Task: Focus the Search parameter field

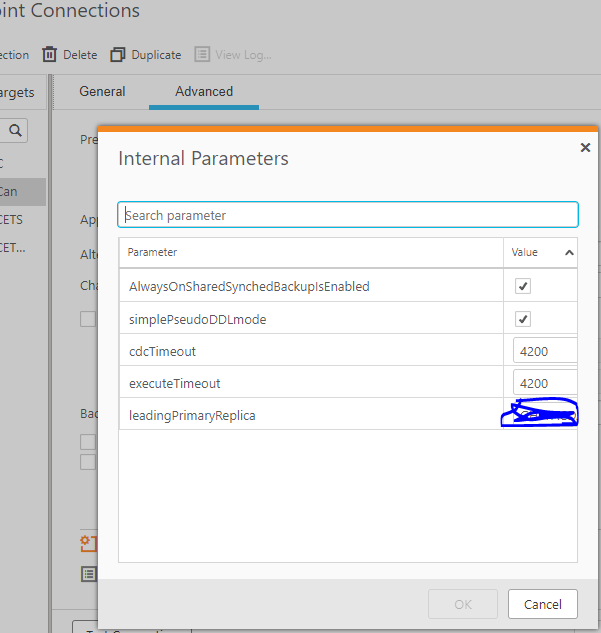Action: (348, 215)
